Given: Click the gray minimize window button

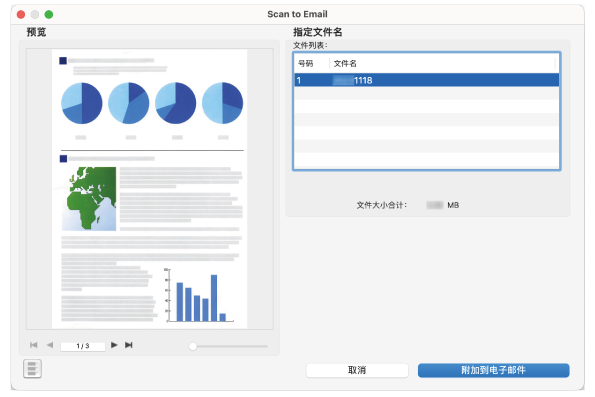Looking at the screenshot, I should 35,14.
